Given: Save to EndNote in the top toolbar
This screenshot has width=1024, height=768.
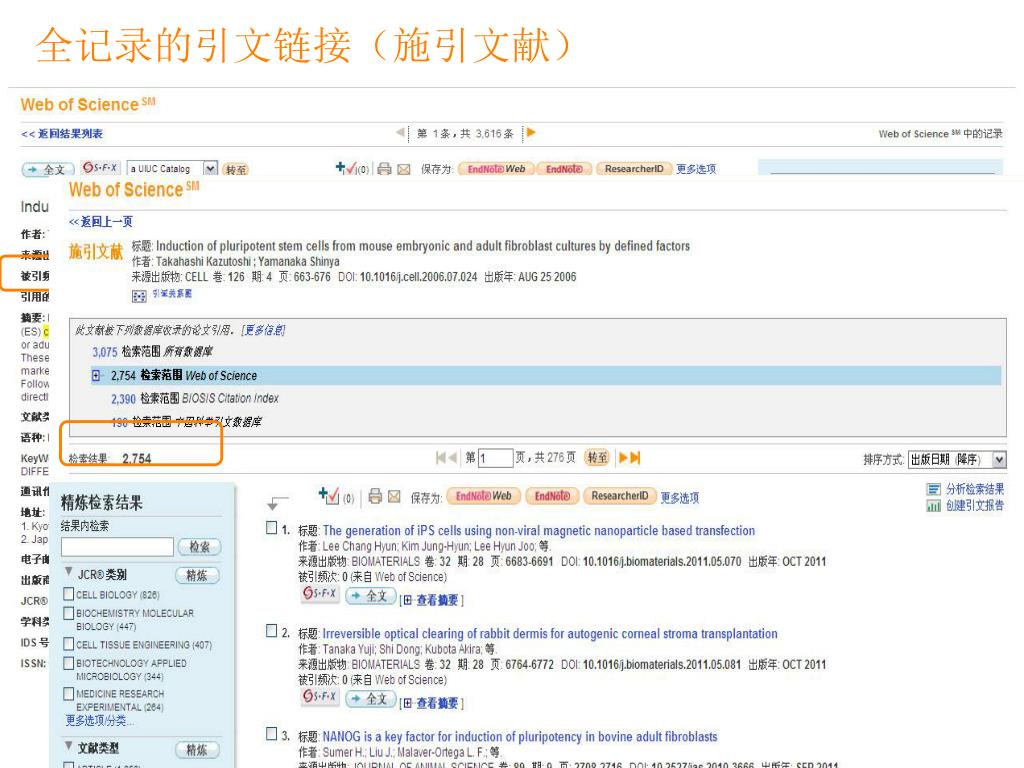Looking at the screenshot, I should tap(564, 168).
